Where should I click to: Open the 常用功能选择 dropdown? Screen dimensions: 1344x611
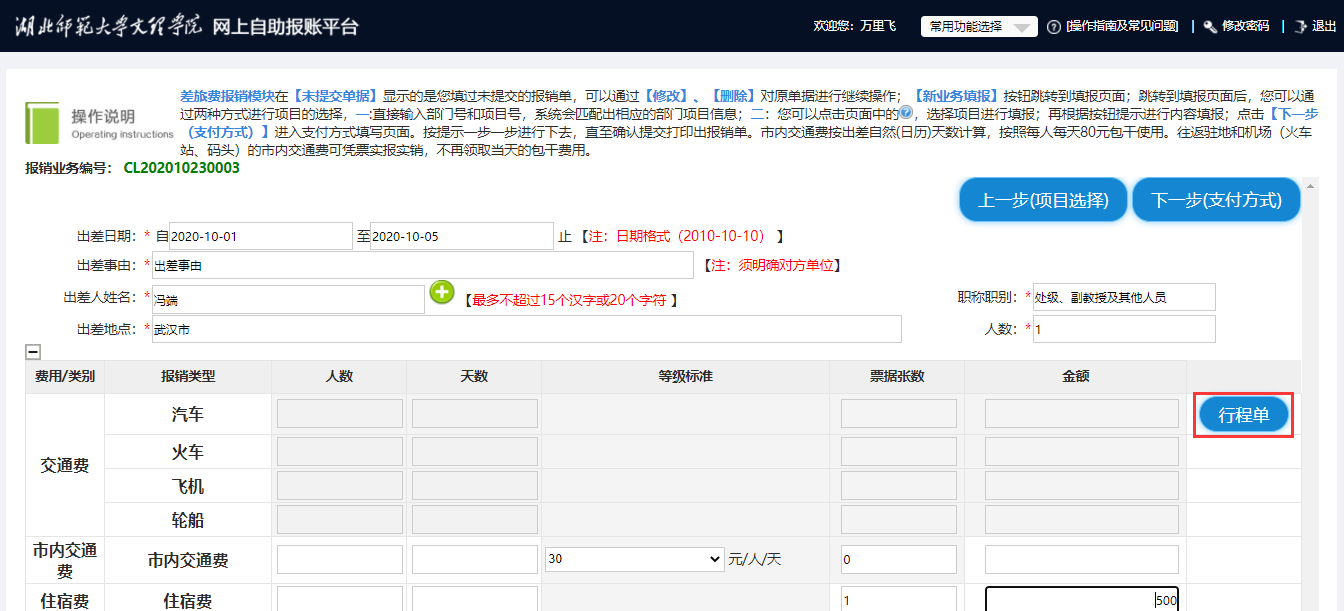(x=978, y=27)
